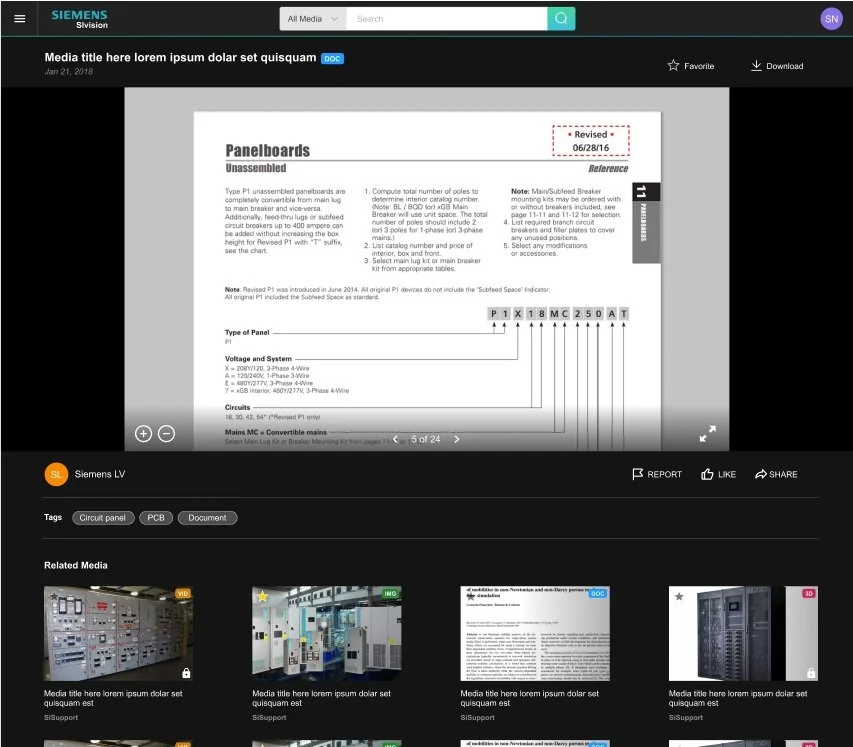This screenshot has height=747, width=853.
Task: Go to next document page
Action: coord(456,439)
